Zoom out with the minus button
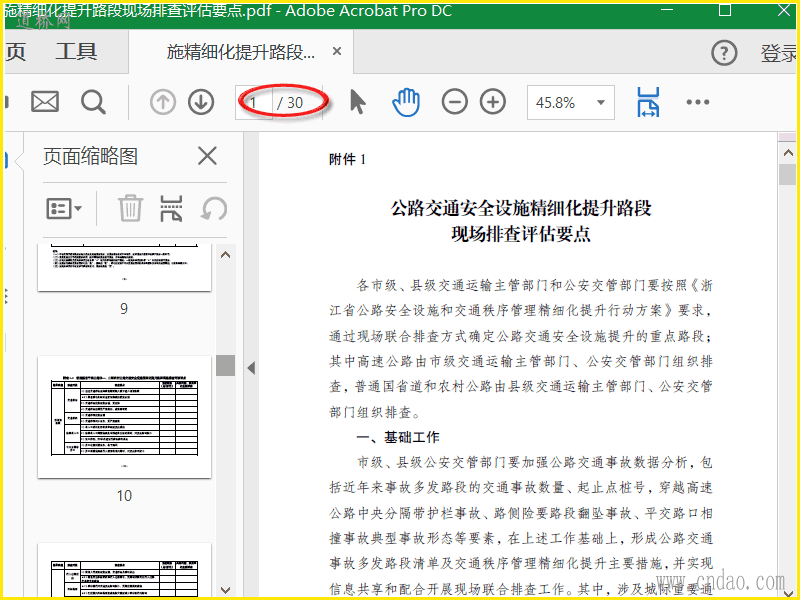Screen dimensions: 800x600 point(455,102)
